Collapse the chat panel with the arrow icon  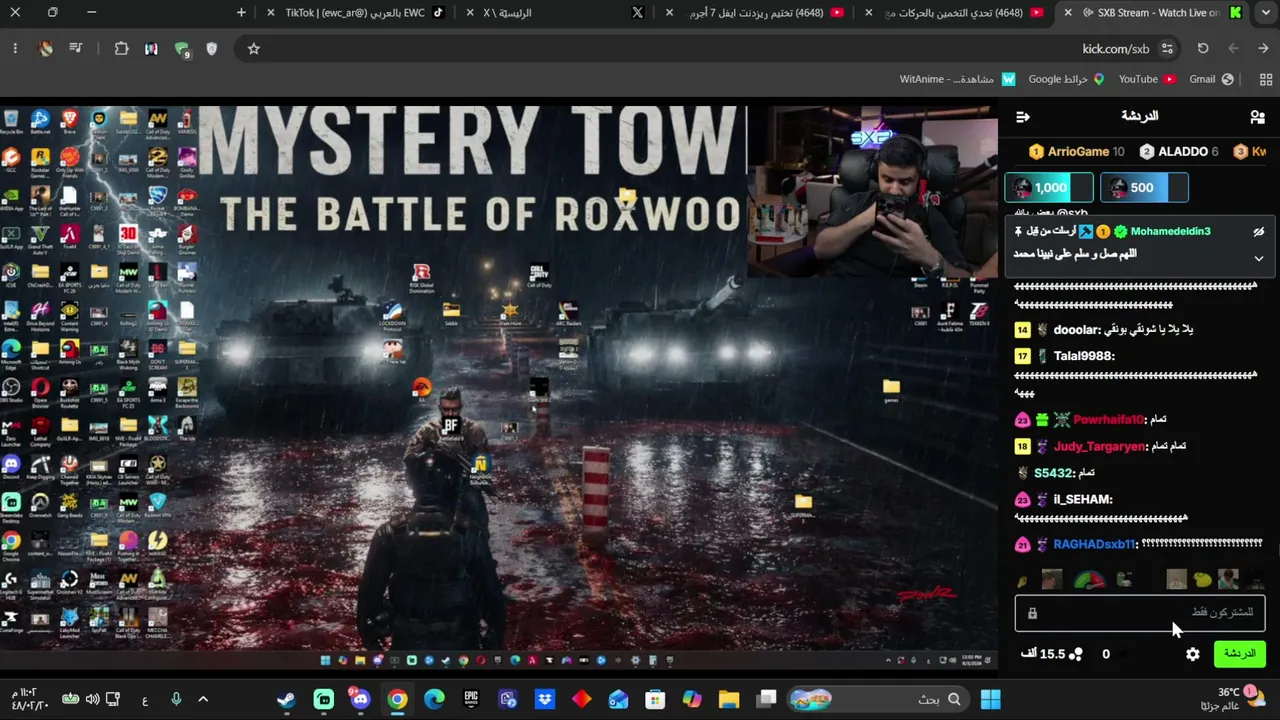(1022, 117)
